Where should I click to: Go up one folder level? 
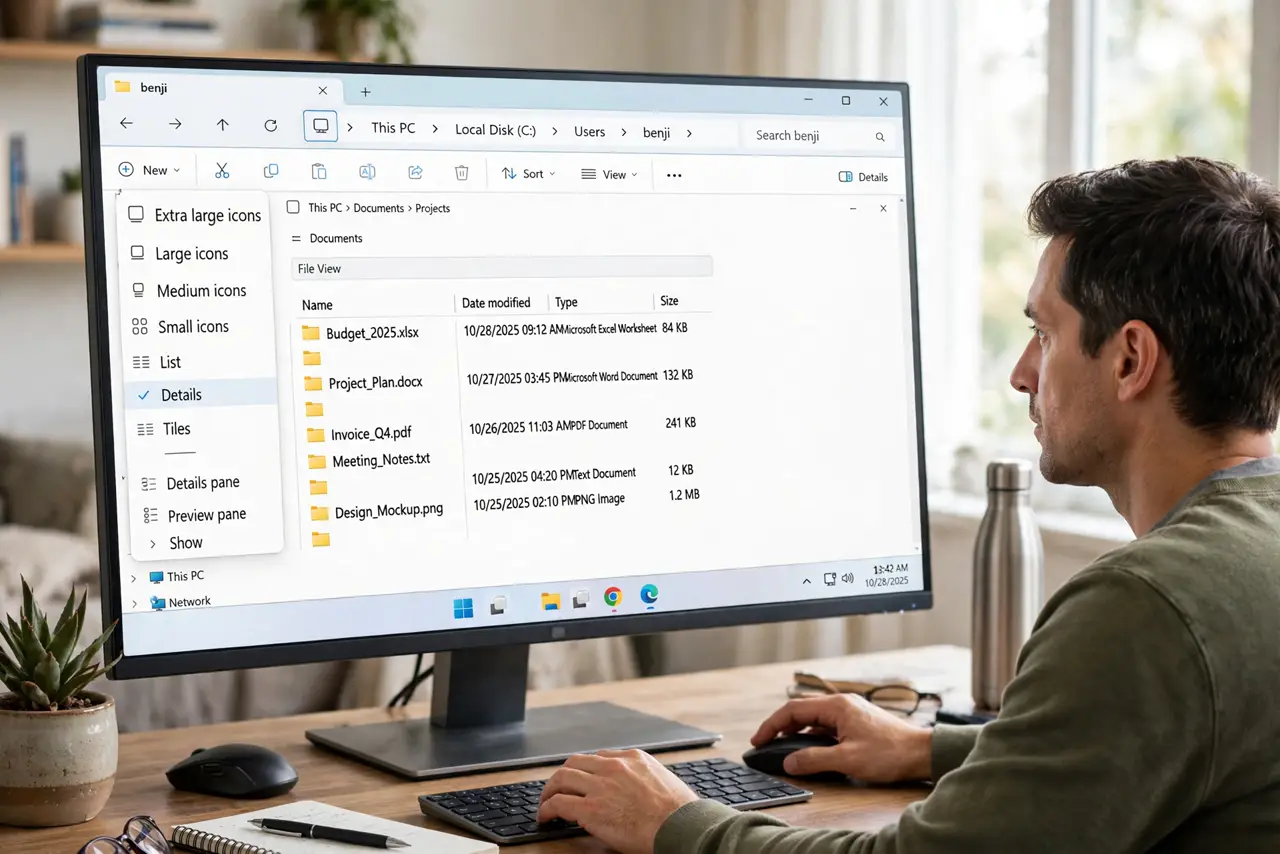pyautogui.click(x=222, y=125)
